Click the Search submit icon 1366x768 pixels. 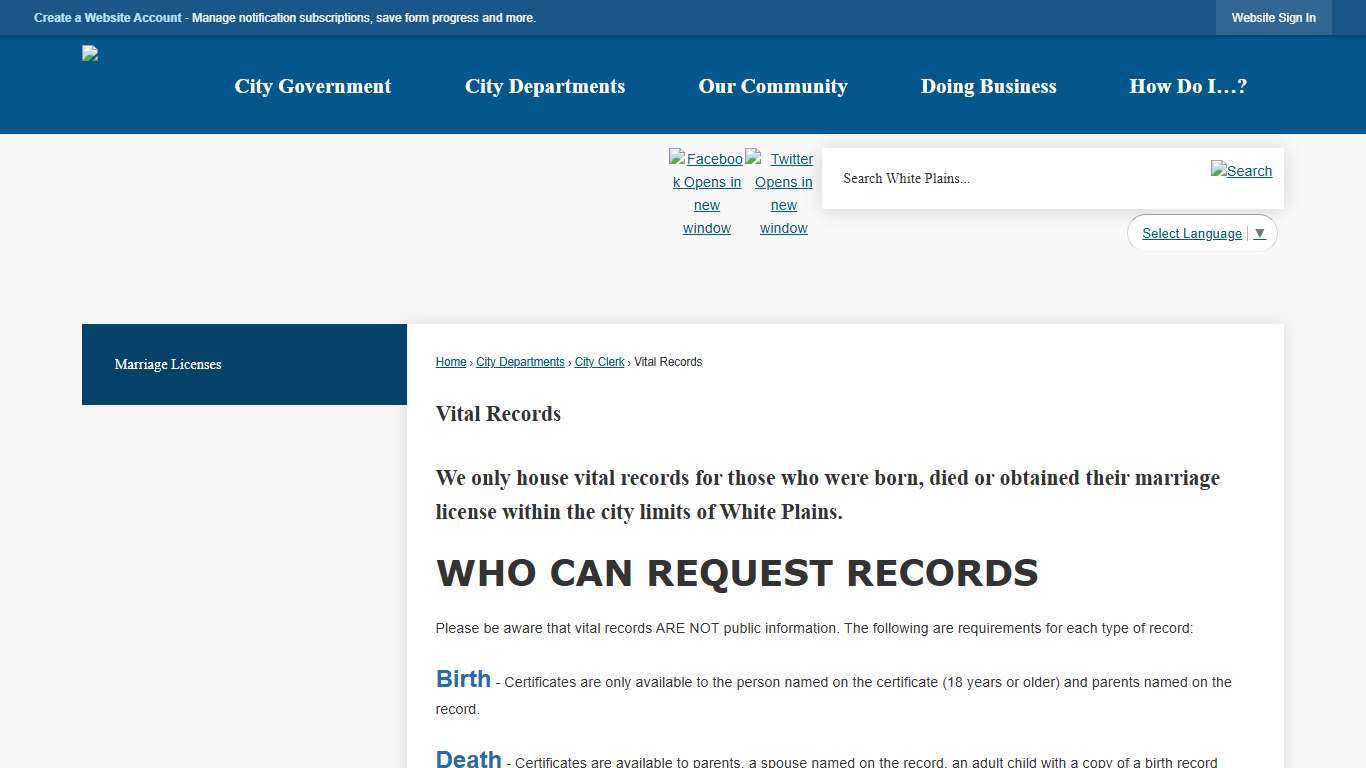[1241, 171]
